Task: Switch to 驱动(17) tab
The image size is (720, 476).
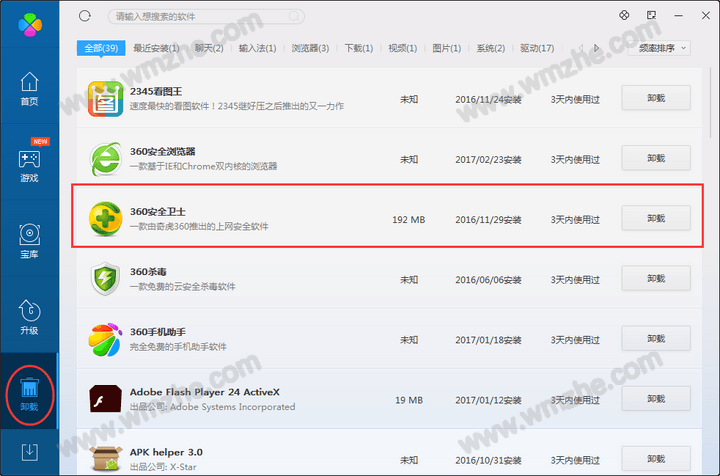Action: point(537,48)
